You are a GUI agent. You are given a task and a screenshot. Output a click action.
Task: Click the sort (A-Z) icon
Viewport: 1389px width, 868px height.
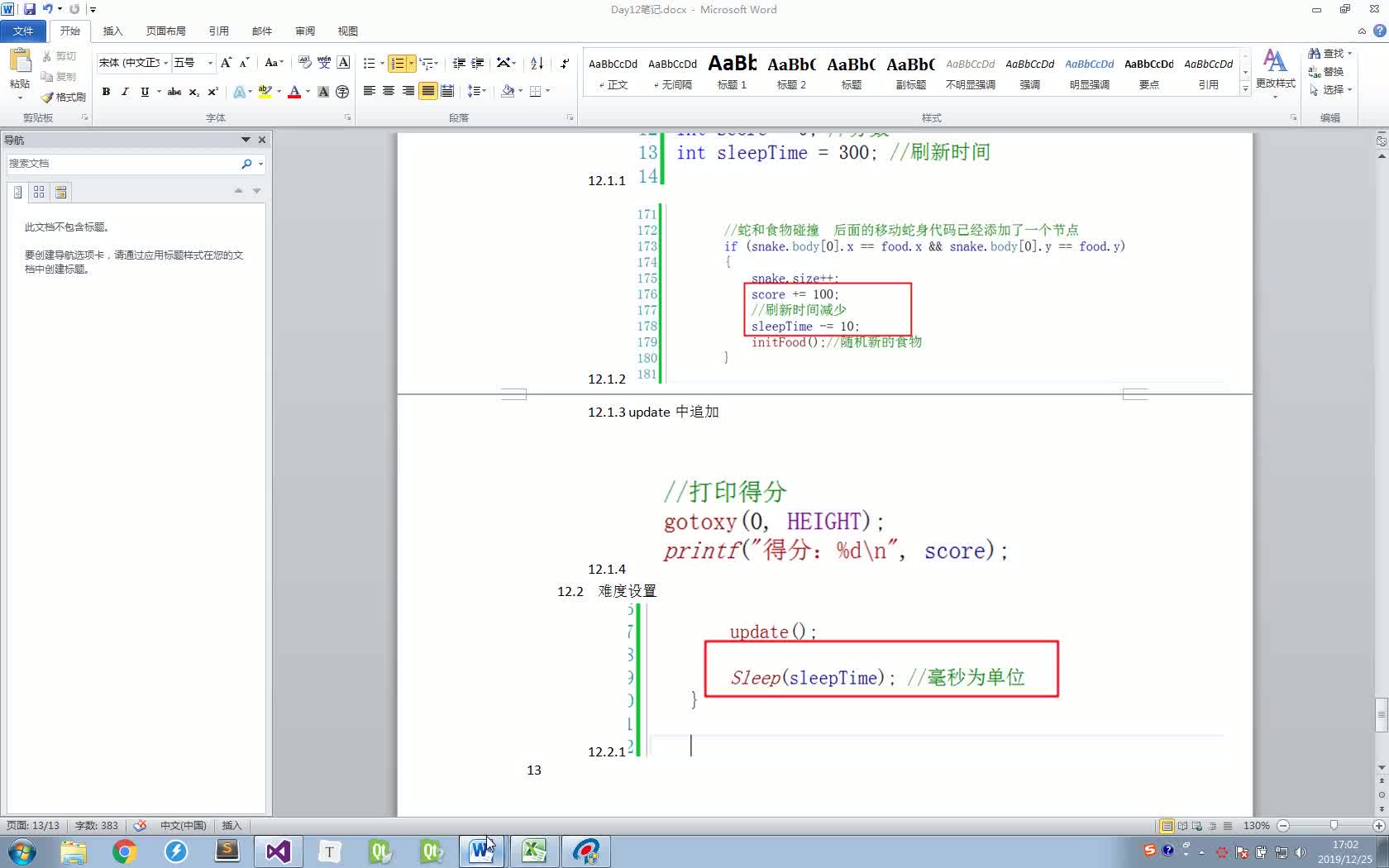pos(537,63)
